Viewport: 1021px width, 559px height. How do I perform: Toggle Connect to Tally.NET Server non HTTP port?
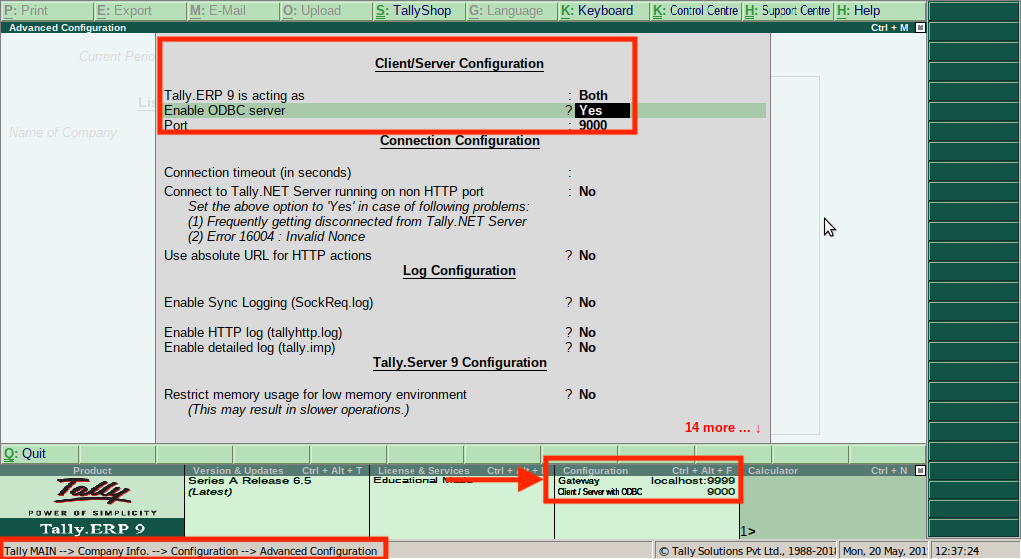click(587, 192)
